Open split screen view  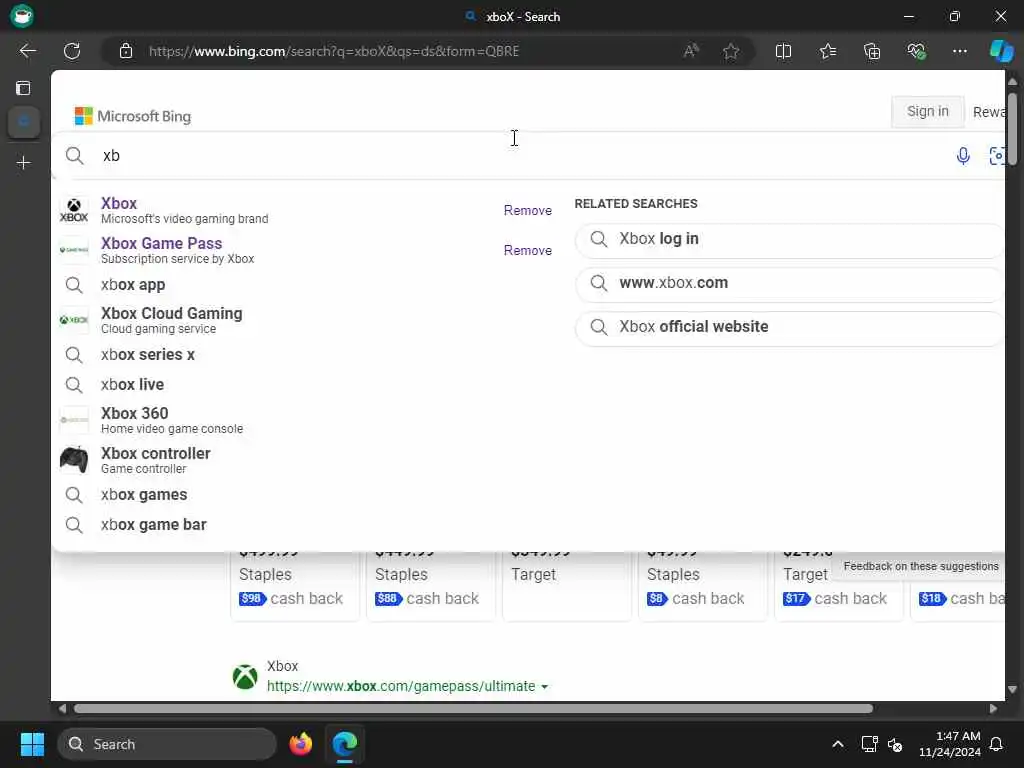[x=783, y=51]
